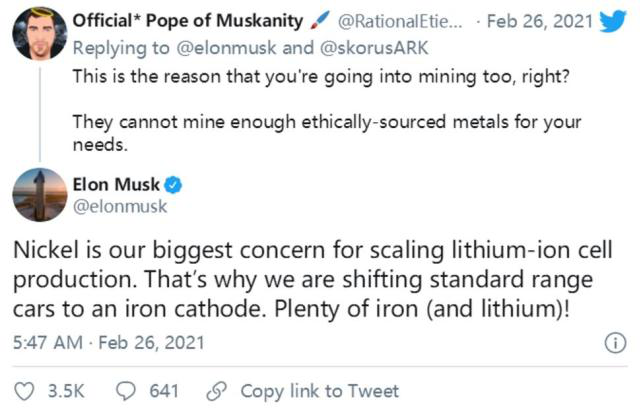Viewport: 641px width, 409px height.
Task: Click the 3.5K likes count
Action: [x=65, y=391]
